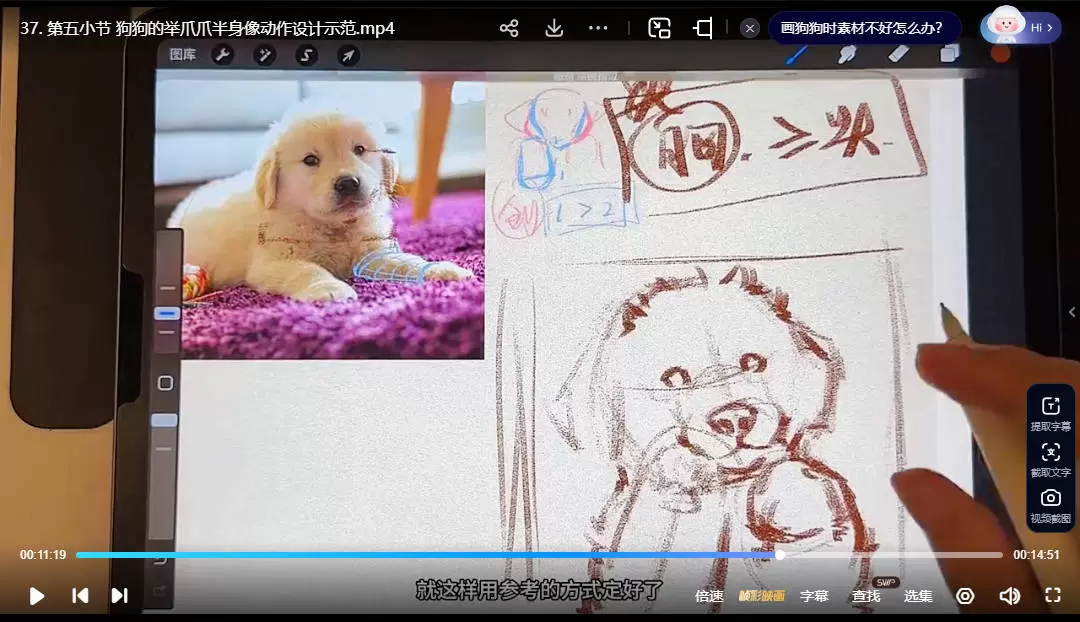This screenshot has width=1080, height=622.
Task: Select the Eraser tool
Action: pyautogui.click(x=897, y=53)
